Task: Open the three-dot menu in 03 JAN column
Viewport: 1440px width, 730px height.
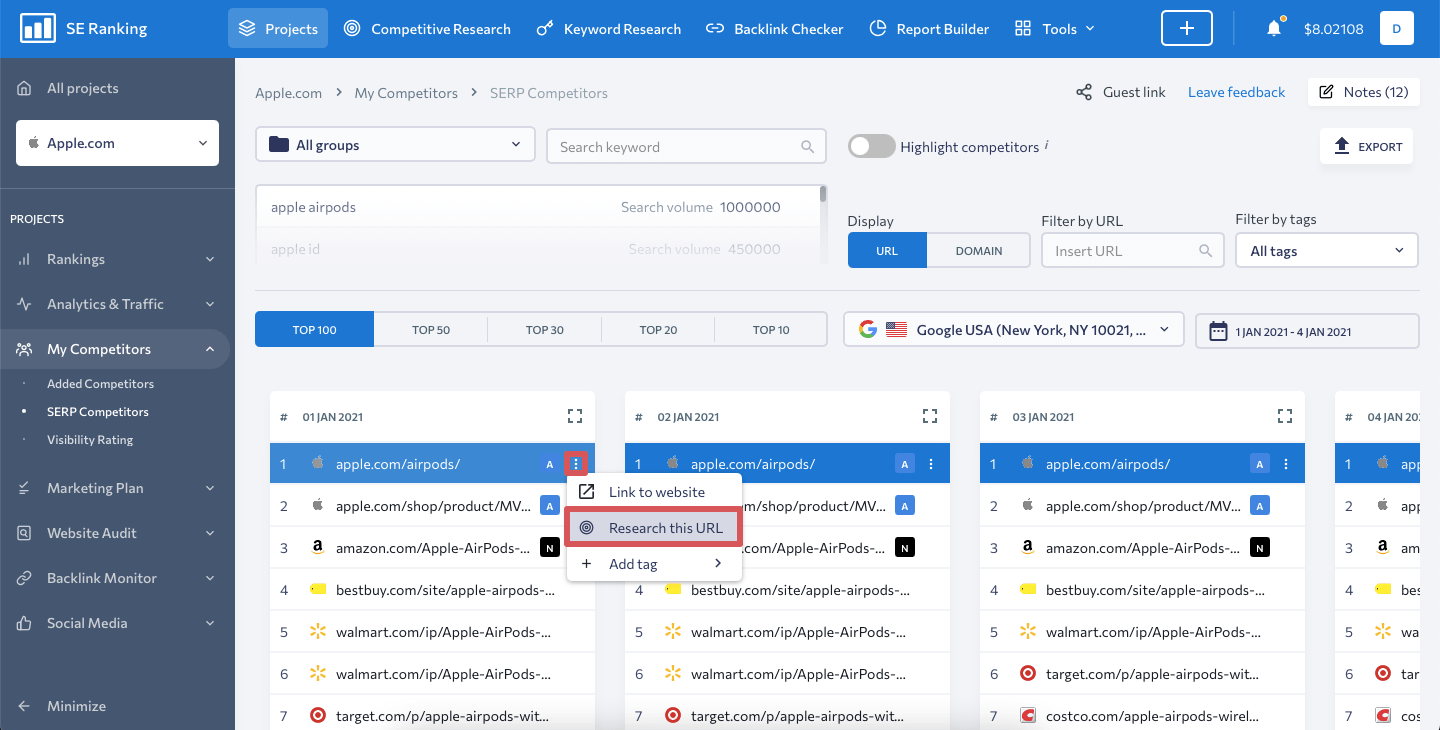Action: pyautogui.click(x=1286, y=464)
